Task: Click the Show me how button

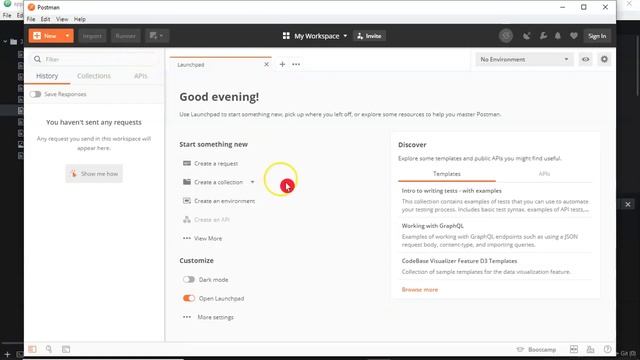Action: point(94,174)
